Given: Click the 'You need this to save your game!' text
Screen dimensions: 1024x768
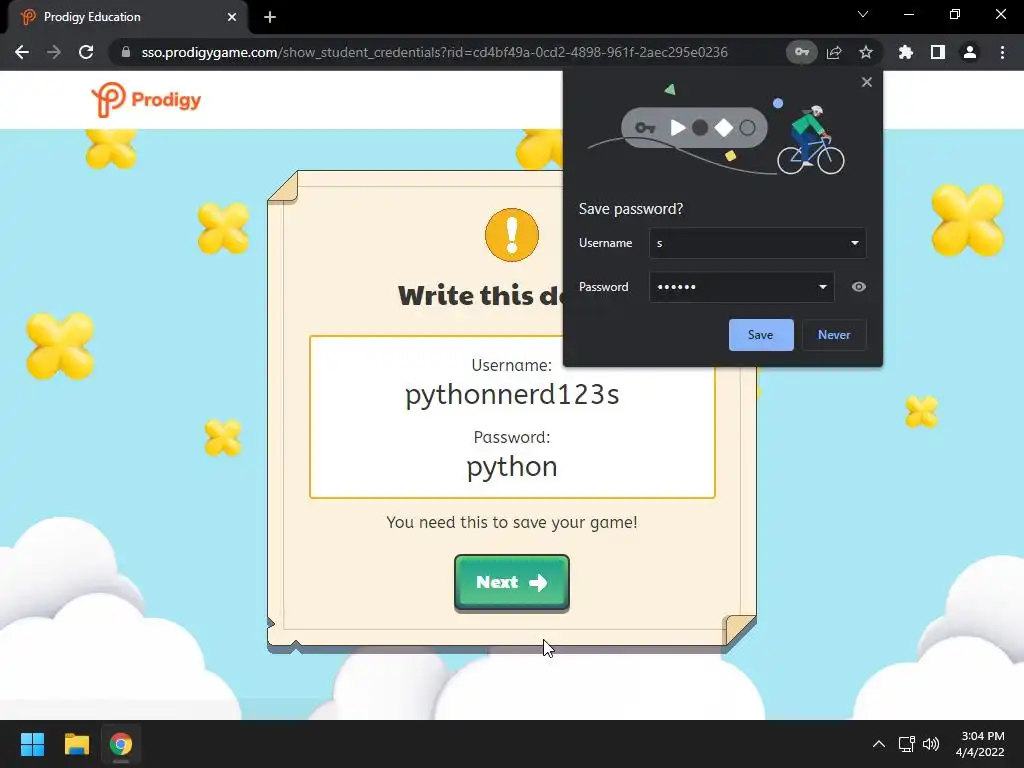Looking at the screenshot, I should pyautogui.click(x=512, y=522).
